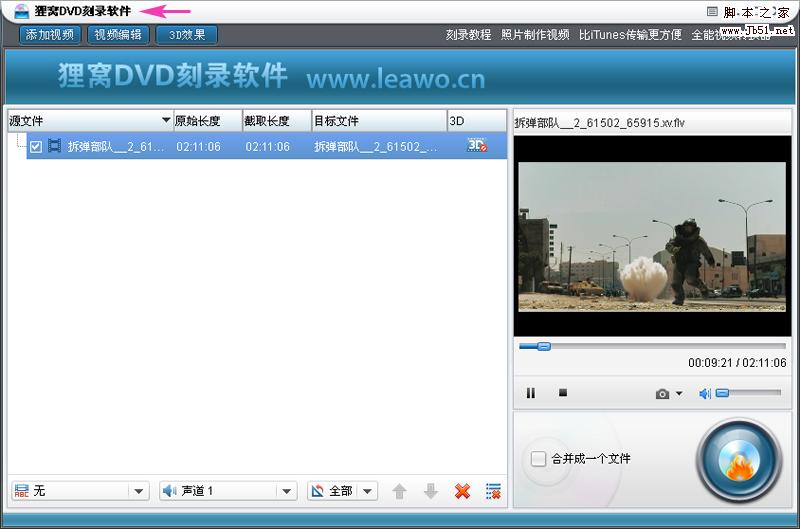This screenshot has height=529, width=800.
Task: Click the 全部 selection icon
Action: tap(317, 491)
